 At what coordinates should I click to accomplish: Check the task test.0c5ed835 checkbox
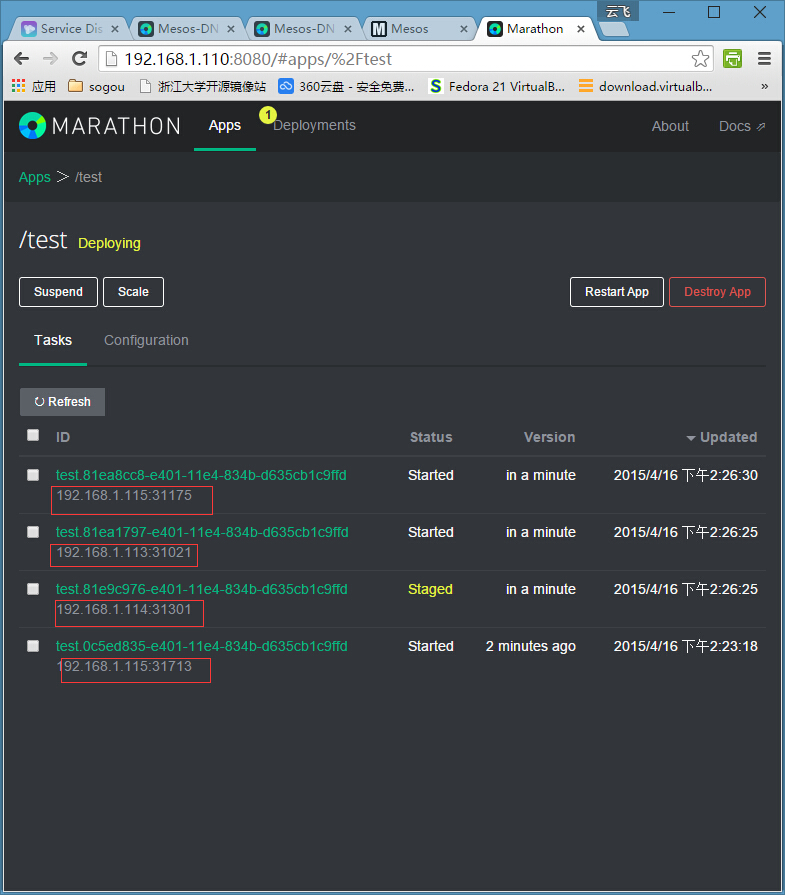pos(33,646)
